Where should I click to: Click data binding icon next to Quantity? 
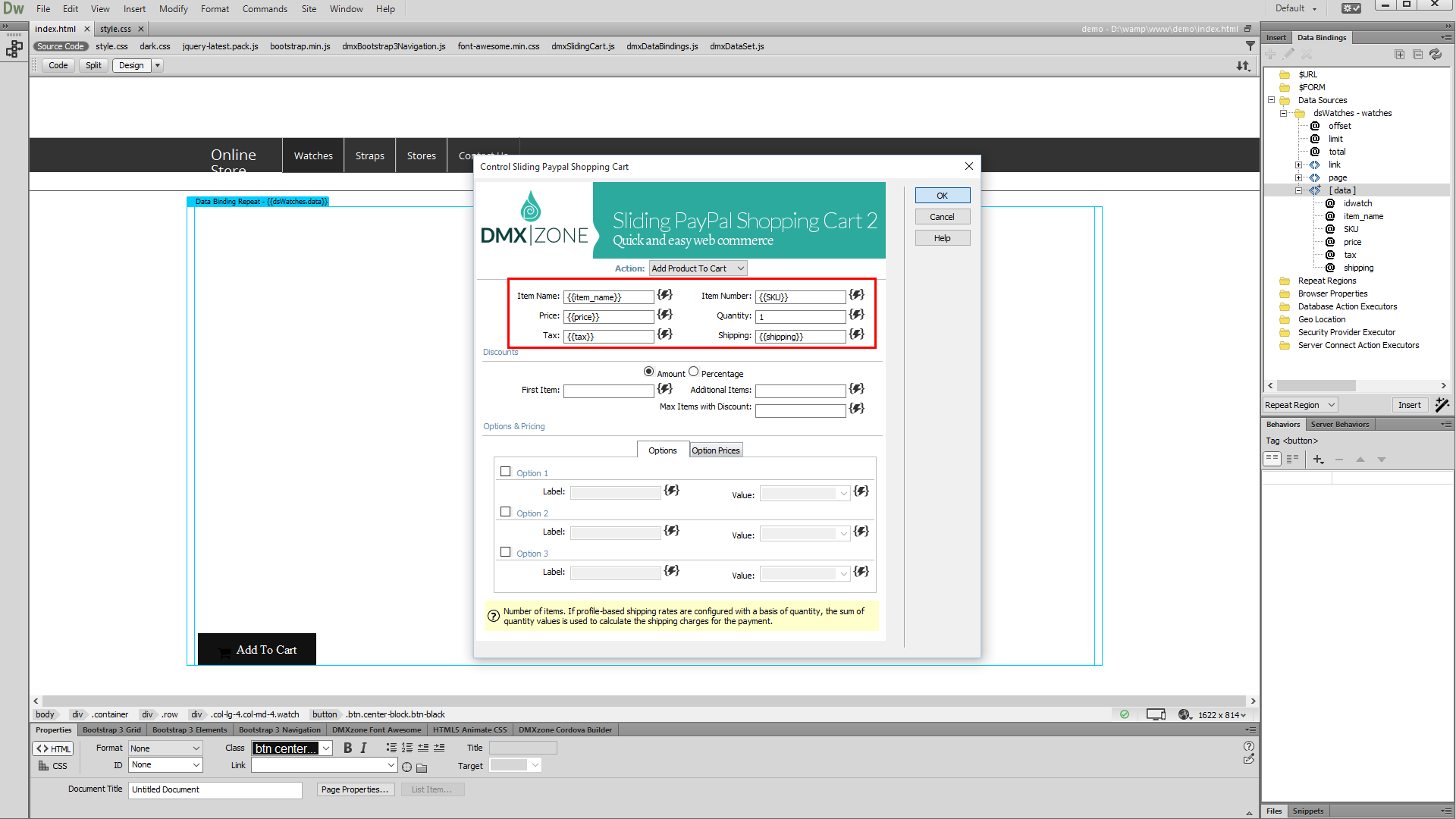pos(857,315)
